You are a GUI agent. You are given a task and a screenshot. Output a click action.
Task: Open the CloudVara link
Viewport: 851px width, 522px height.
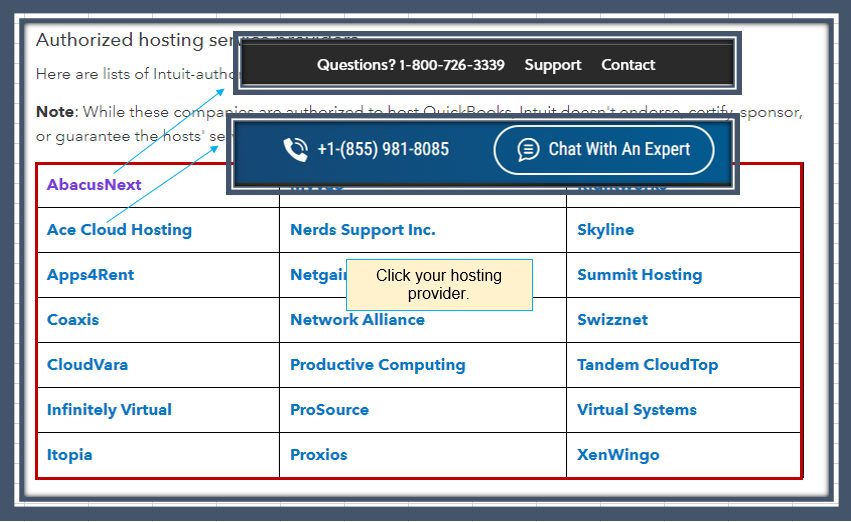coord(87,365)
